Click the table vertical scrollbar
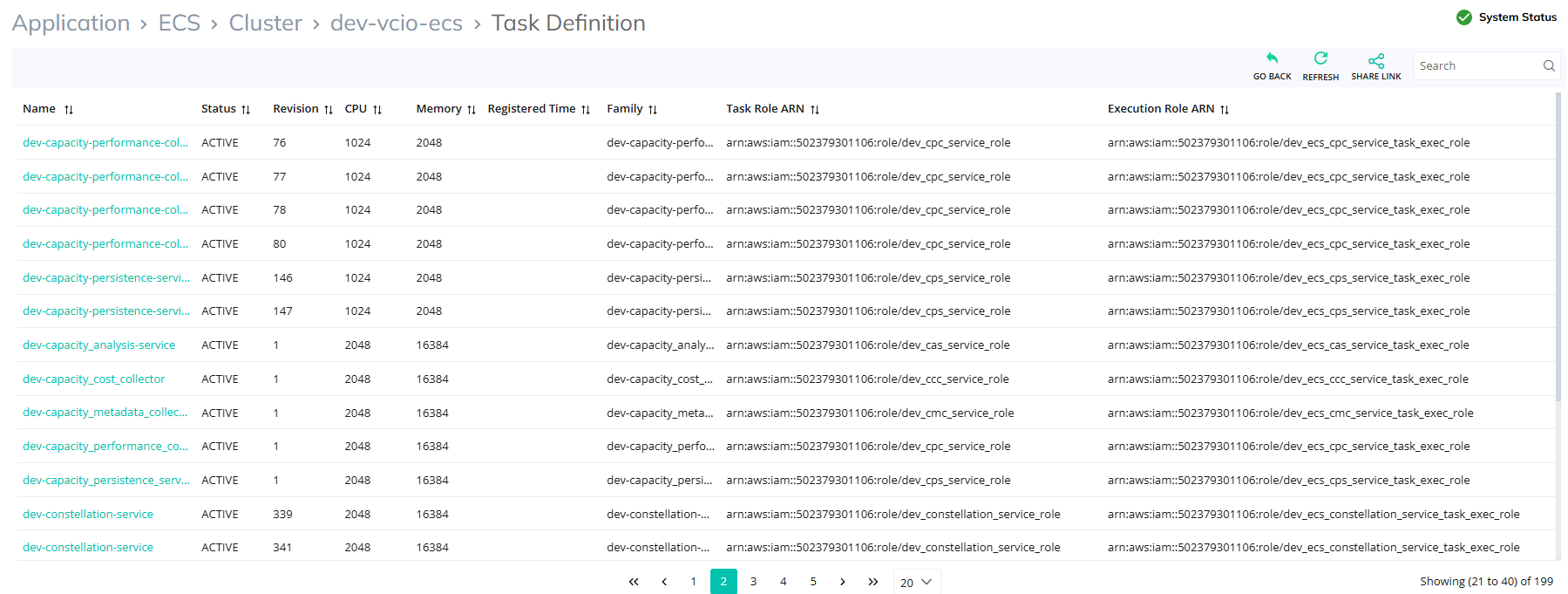The image size is (1568, 594). point(1558,249)
